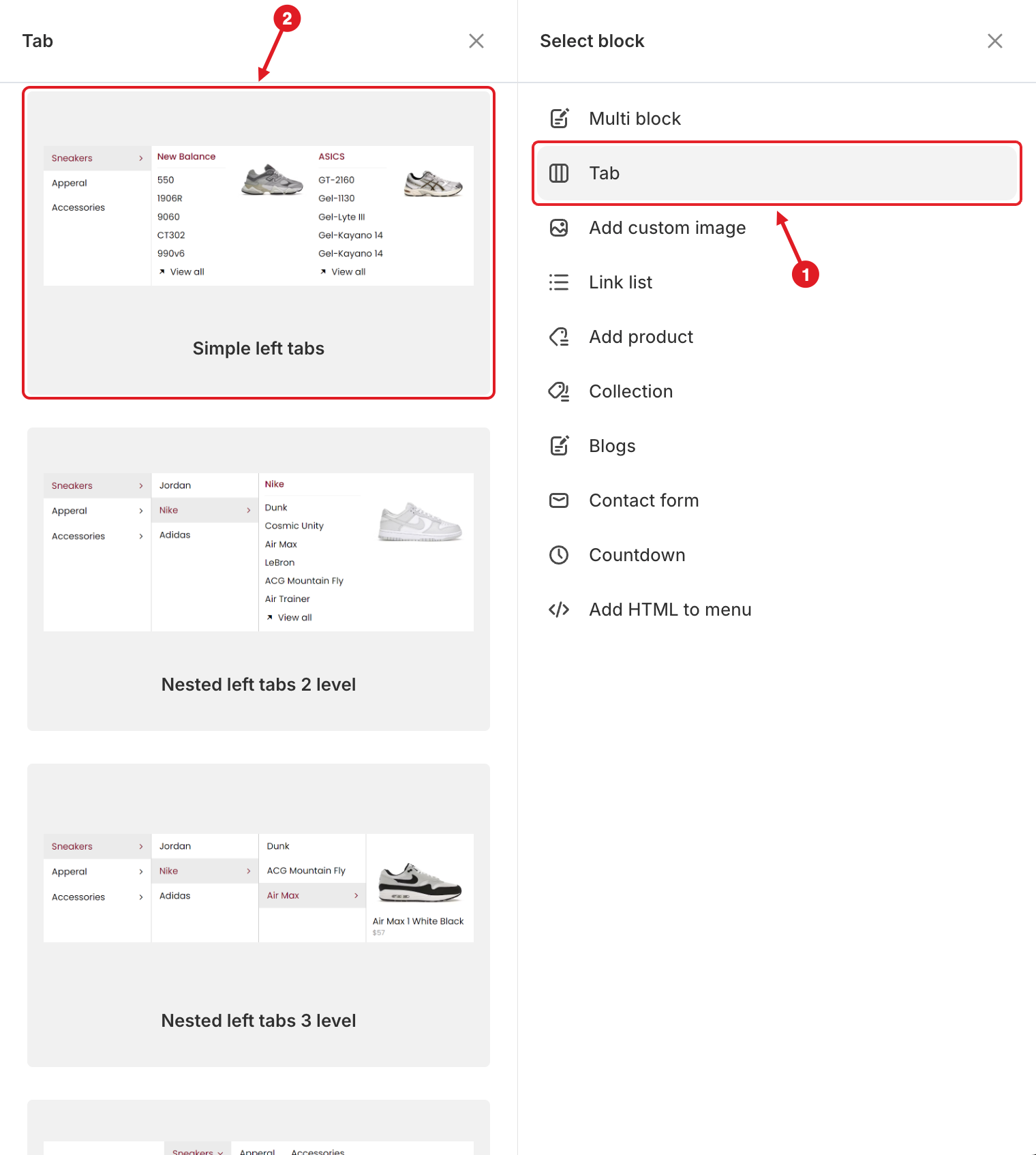
Task: Click the Tab panel title
Action: click(37, 41)
